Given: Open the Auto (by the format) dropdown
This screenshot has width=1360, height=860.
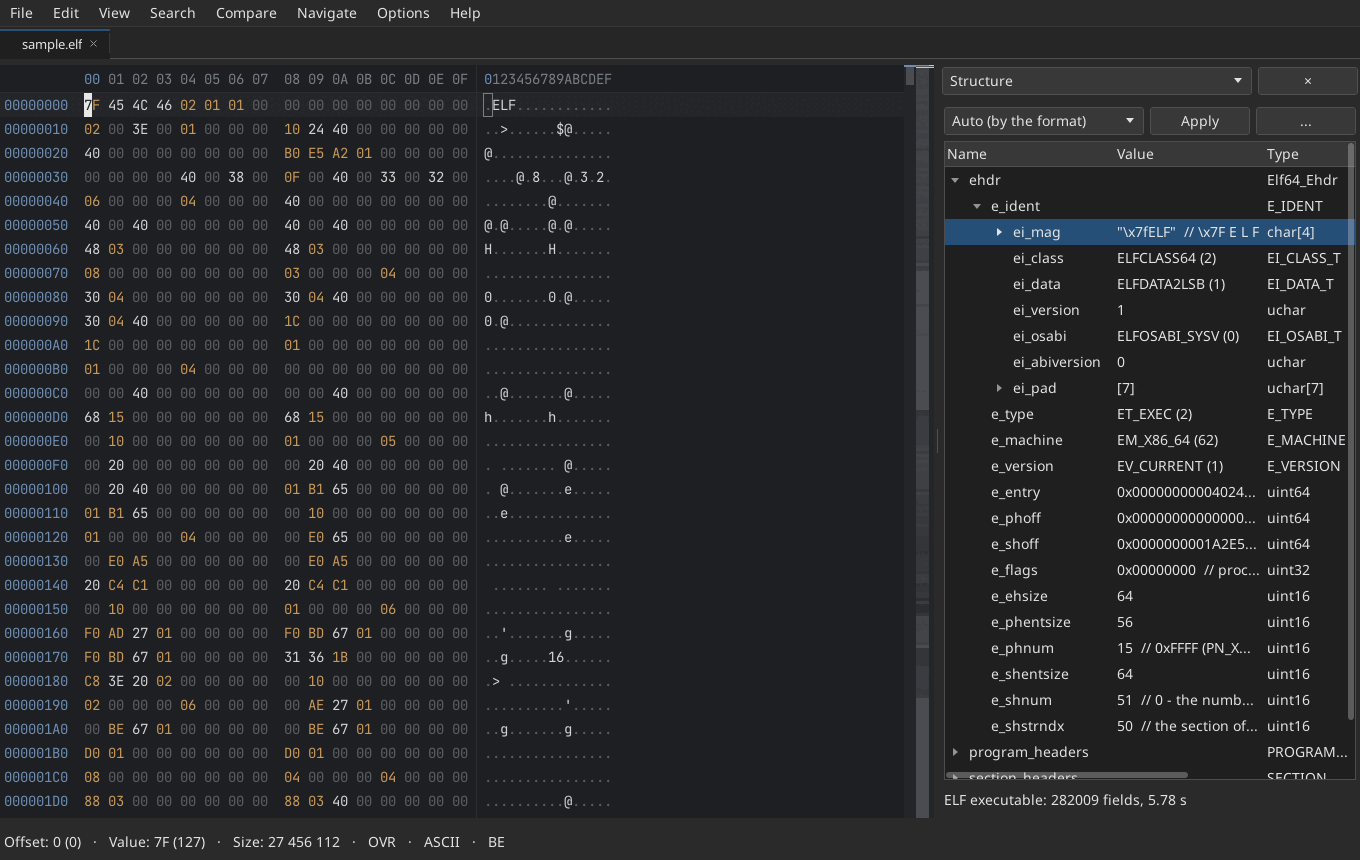Looking at the screenshot, I should click(1044, 121).
